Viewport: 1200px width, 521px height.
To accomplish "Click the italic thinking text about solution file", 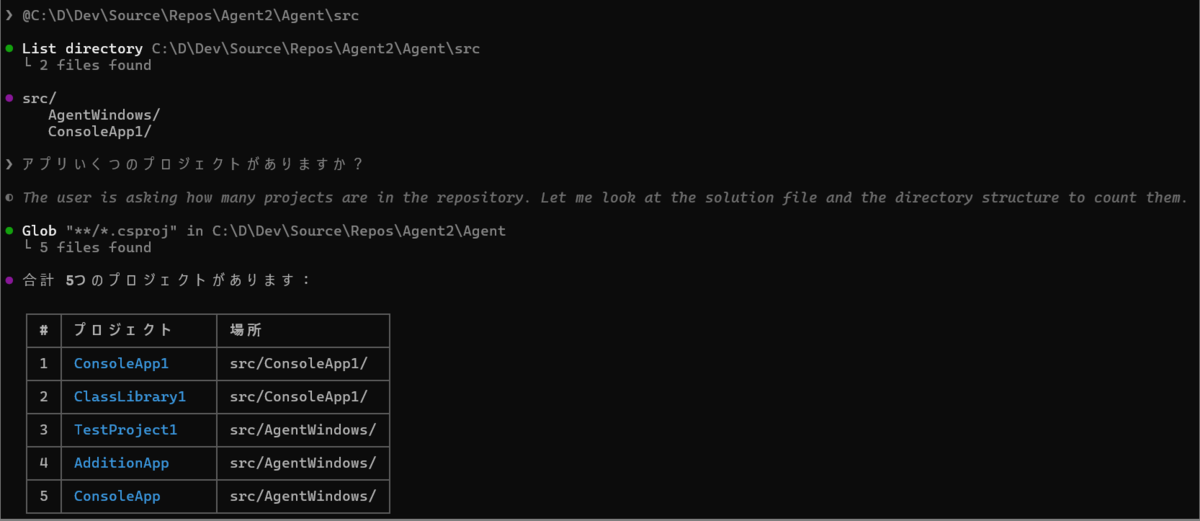I will (604, 198).
